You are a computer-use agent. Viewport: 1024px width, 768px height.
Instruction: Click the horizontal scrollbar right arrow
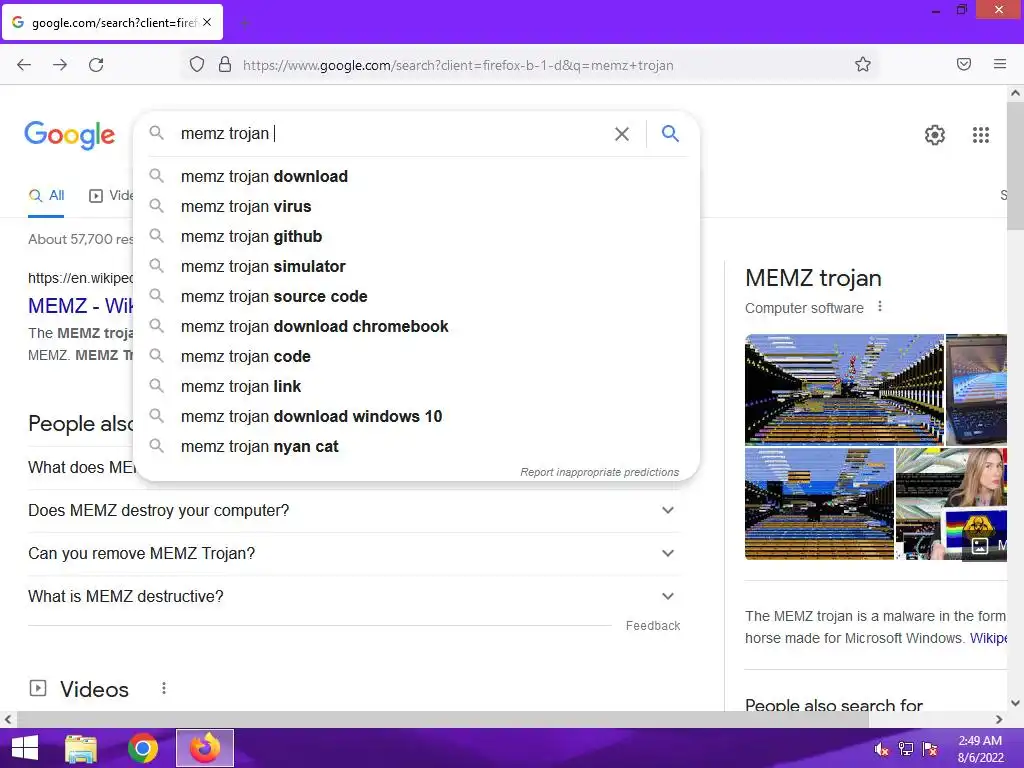999,720
